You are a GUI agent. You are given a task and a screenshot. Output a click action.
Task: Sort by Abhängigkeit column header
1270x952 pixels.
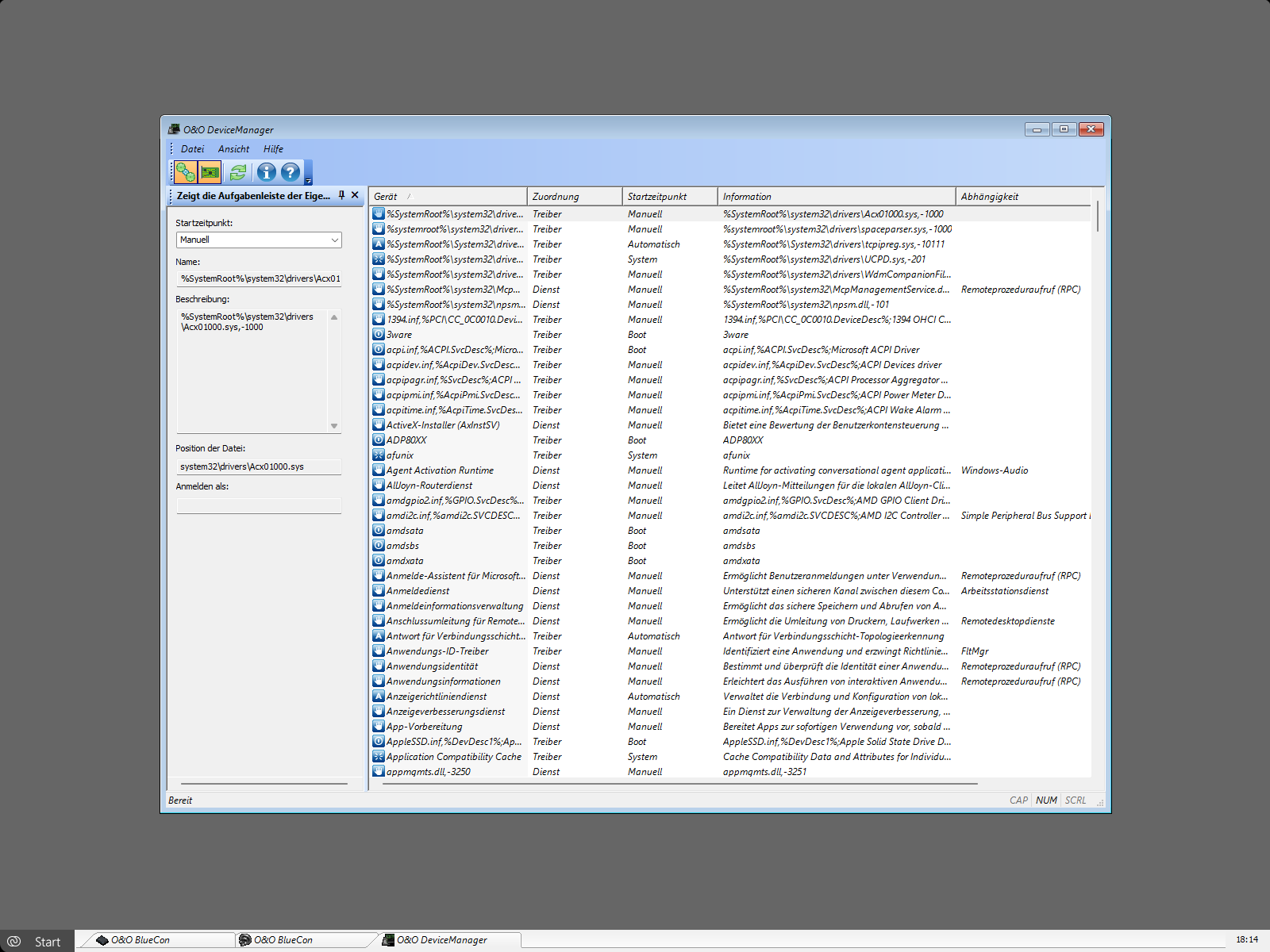coord(1024,197)
